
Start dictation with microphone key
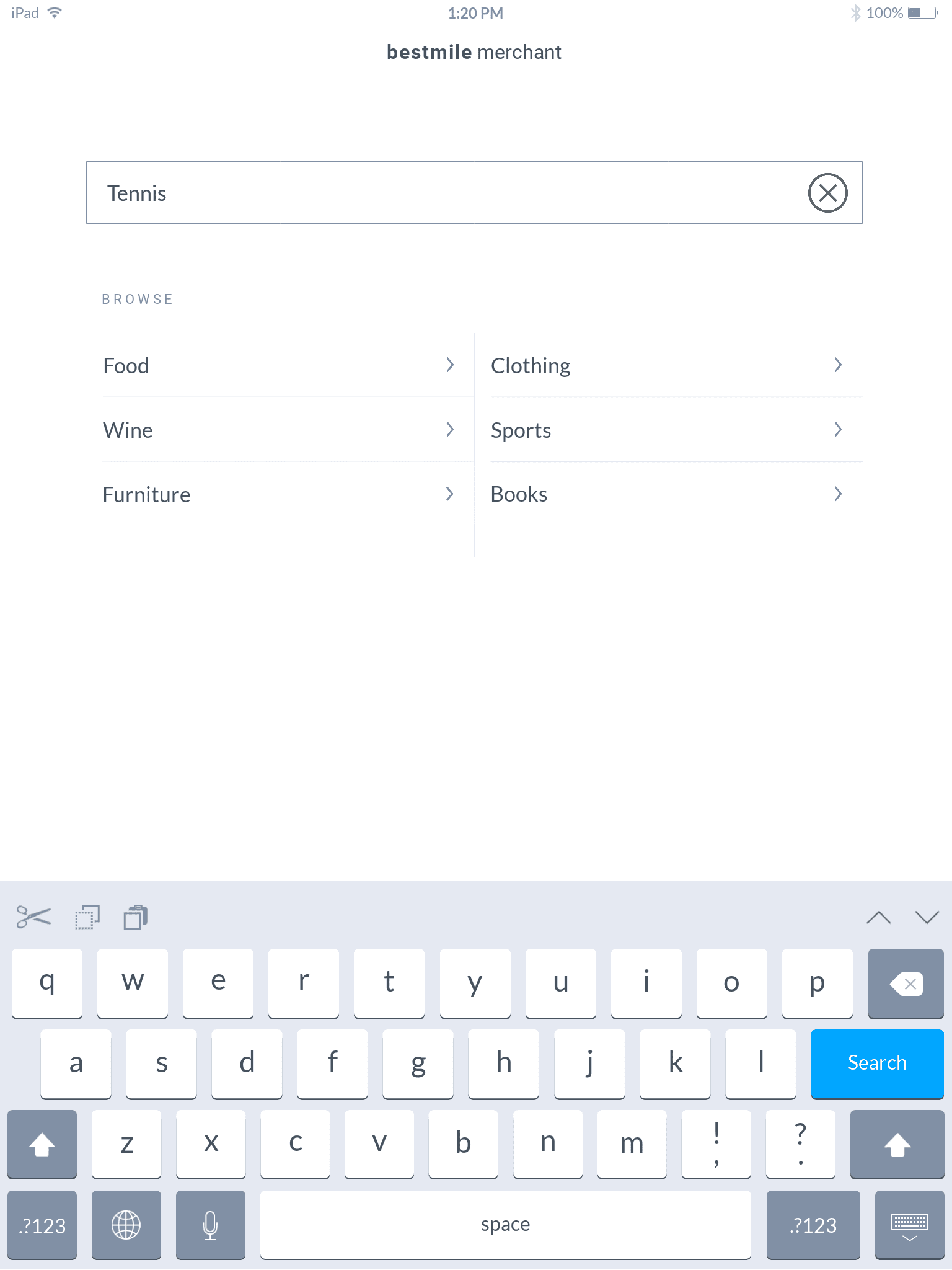click(210, 1225)
